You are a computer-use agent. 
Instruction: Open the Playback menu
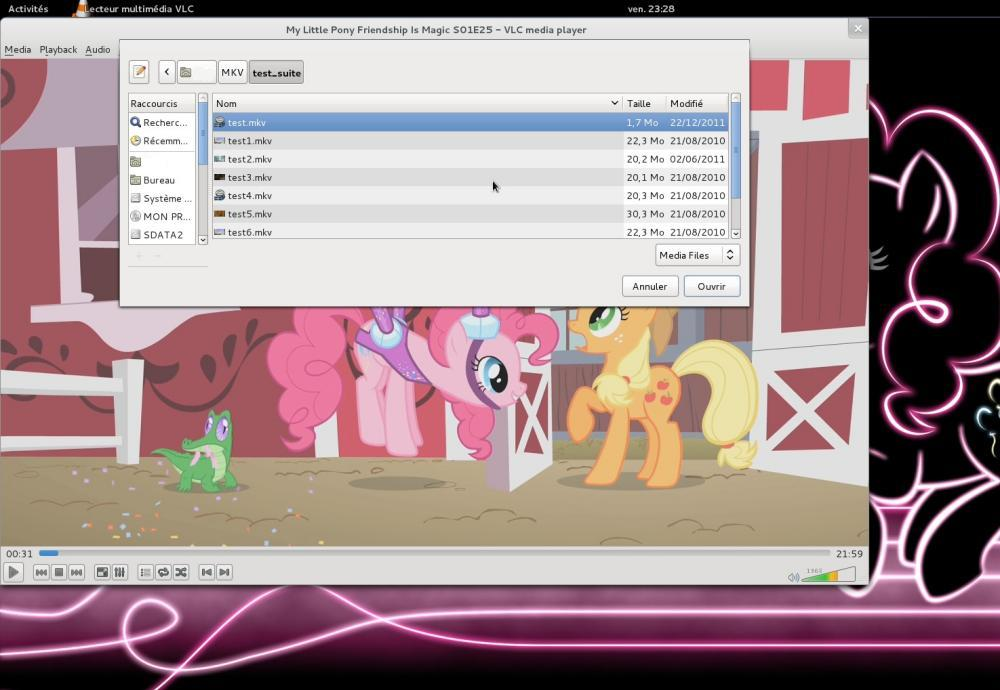(58, 49)
